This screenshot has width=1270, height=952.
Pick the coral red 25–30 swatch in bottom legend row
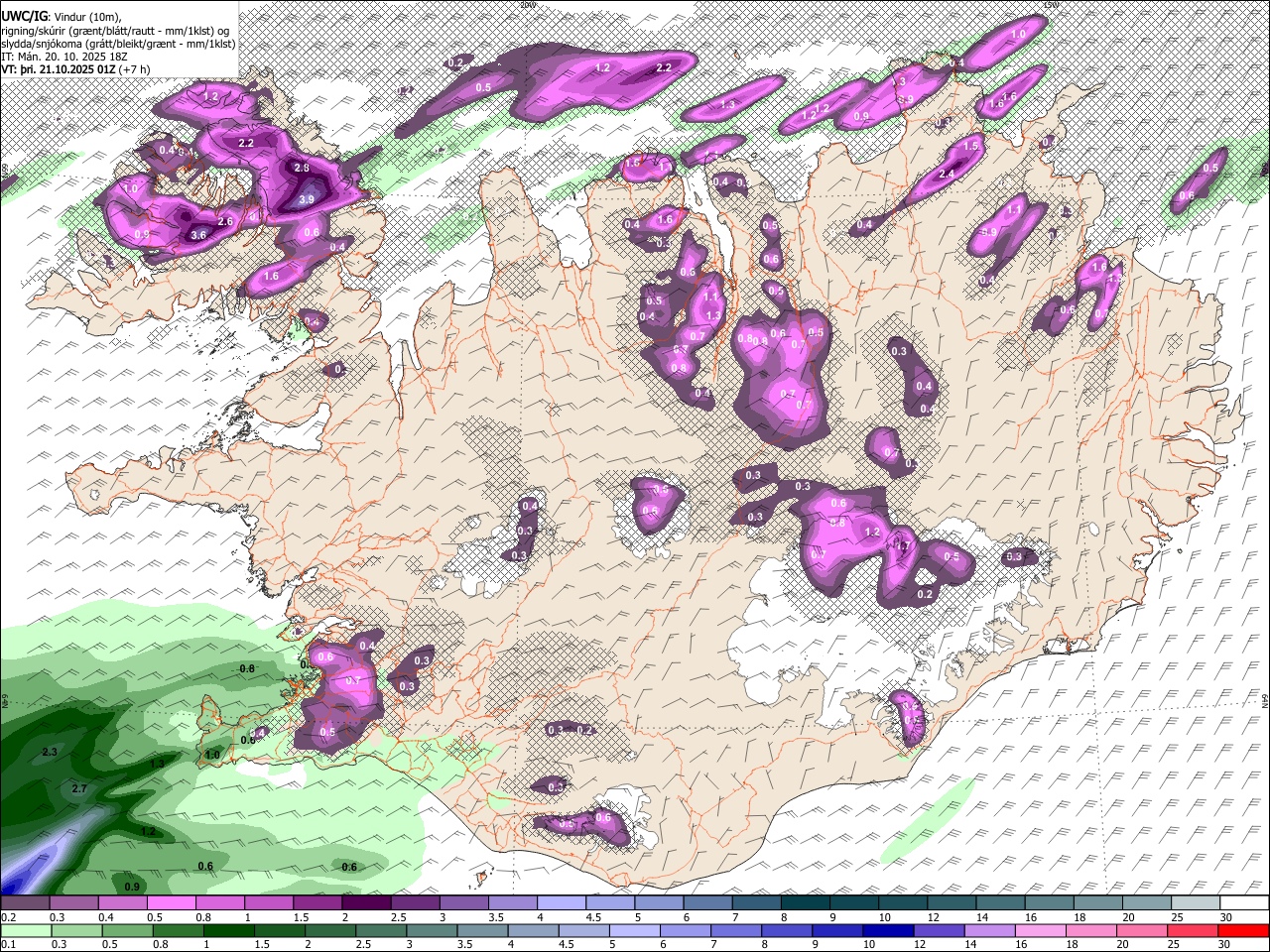point(1193,930)
